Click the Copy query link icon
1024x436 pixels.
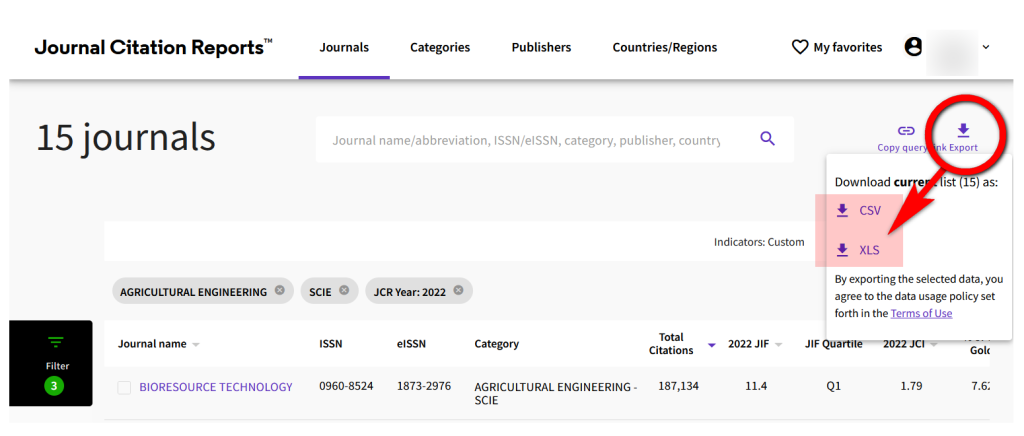click(x=905, y=131)
